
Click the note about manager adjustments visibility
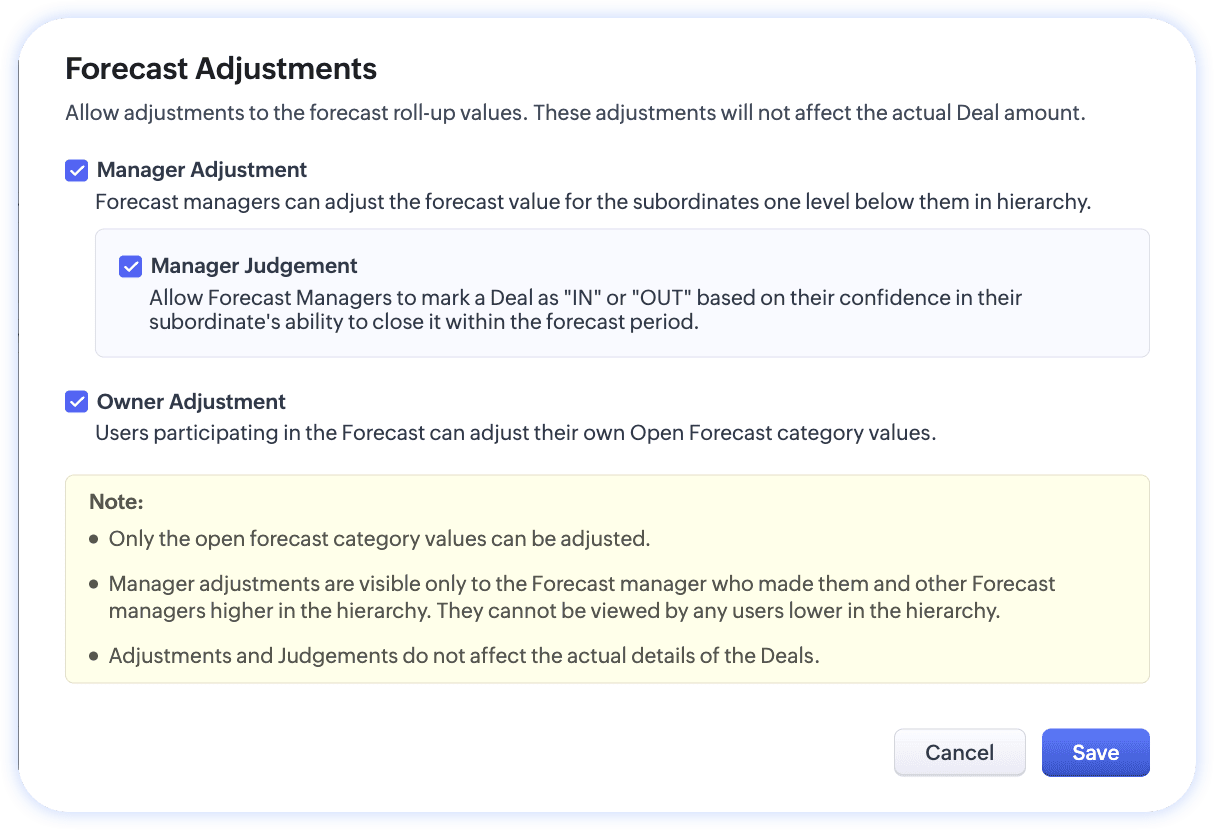(581, 597)
